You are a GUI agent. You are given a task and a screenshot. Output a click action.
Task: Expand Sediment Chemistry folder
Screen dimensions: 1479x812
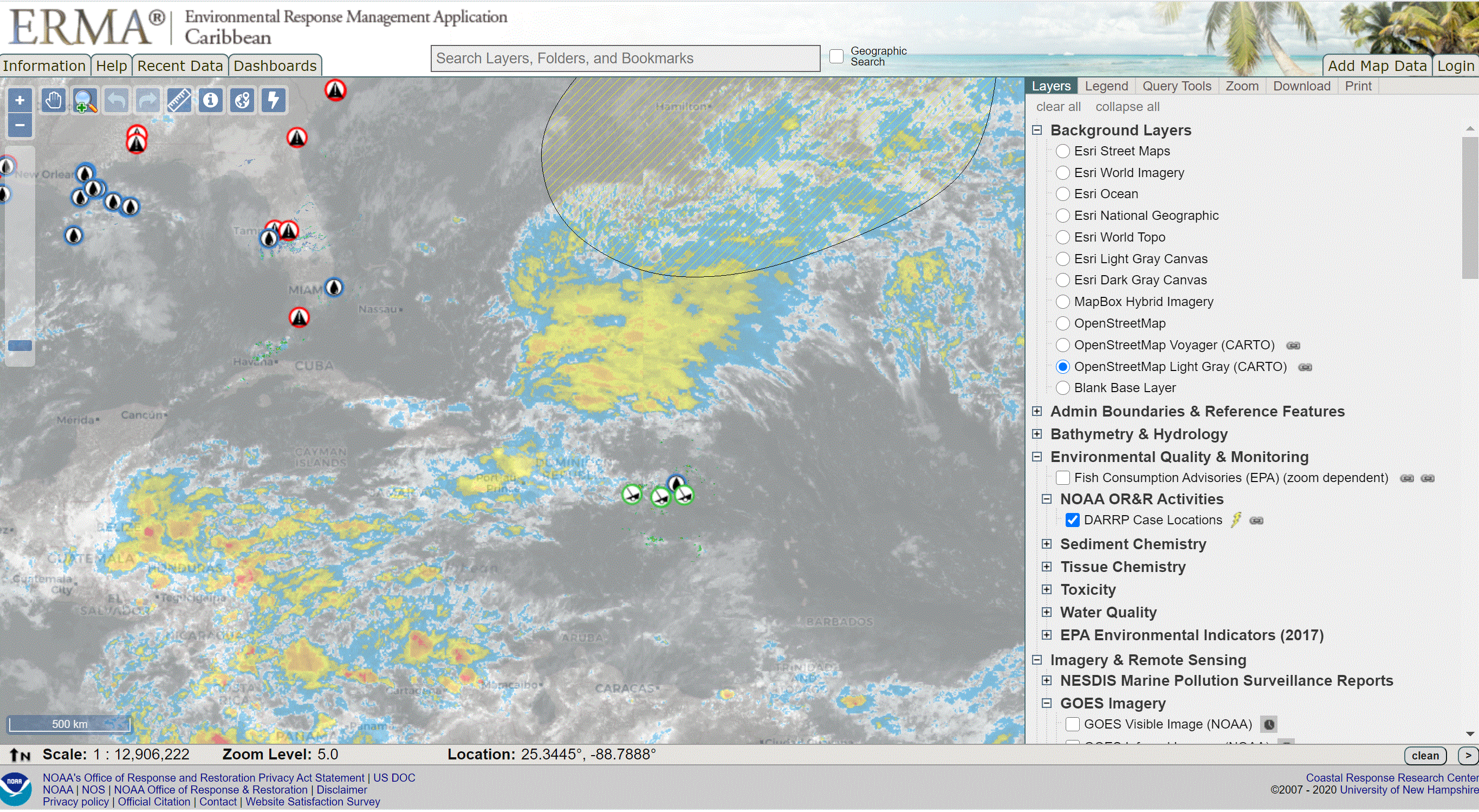point(1047,544)
